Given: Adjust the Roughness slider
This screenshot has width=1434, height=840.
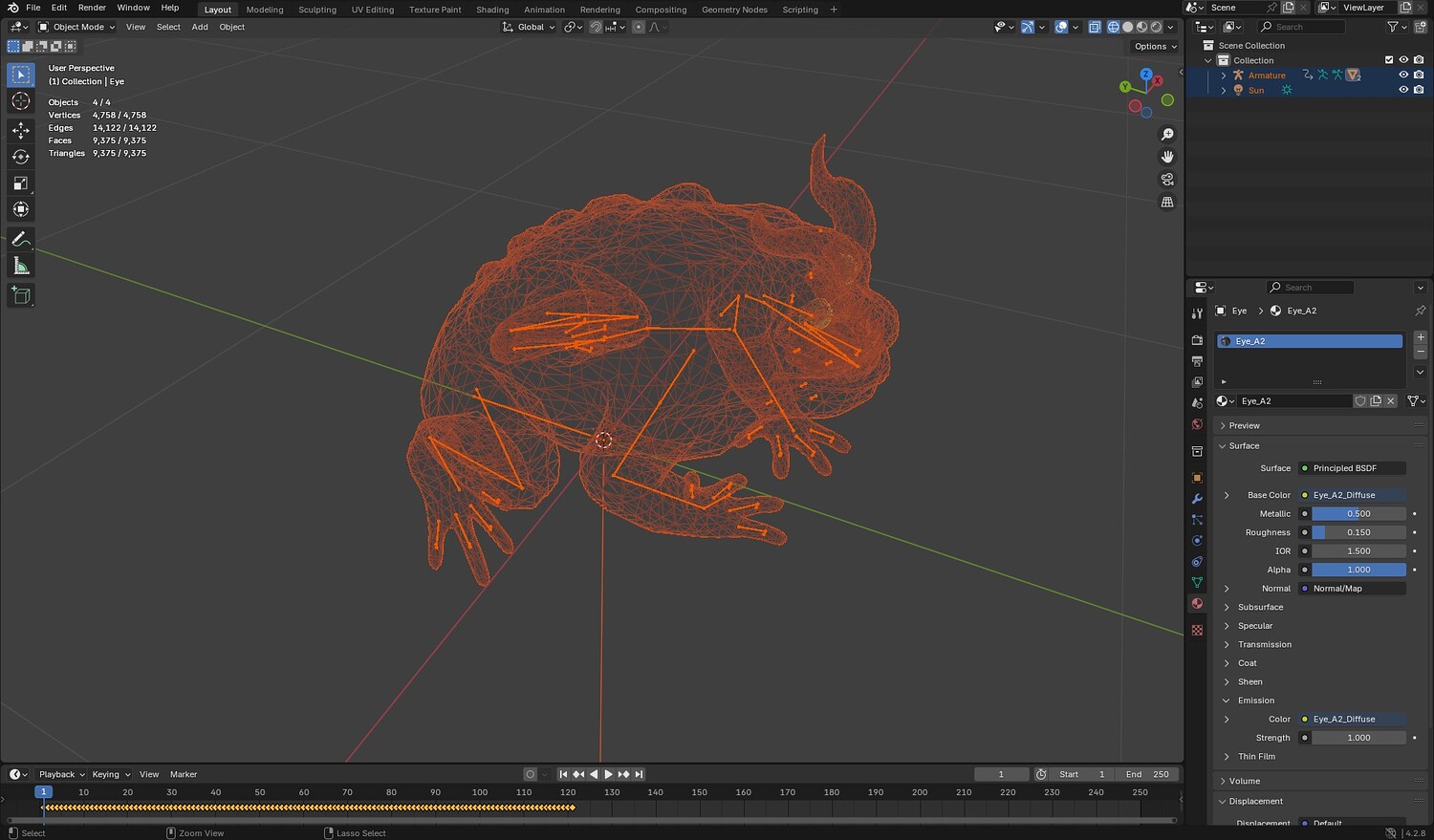Looking at the screenshot, I should tap(1358, 532).
